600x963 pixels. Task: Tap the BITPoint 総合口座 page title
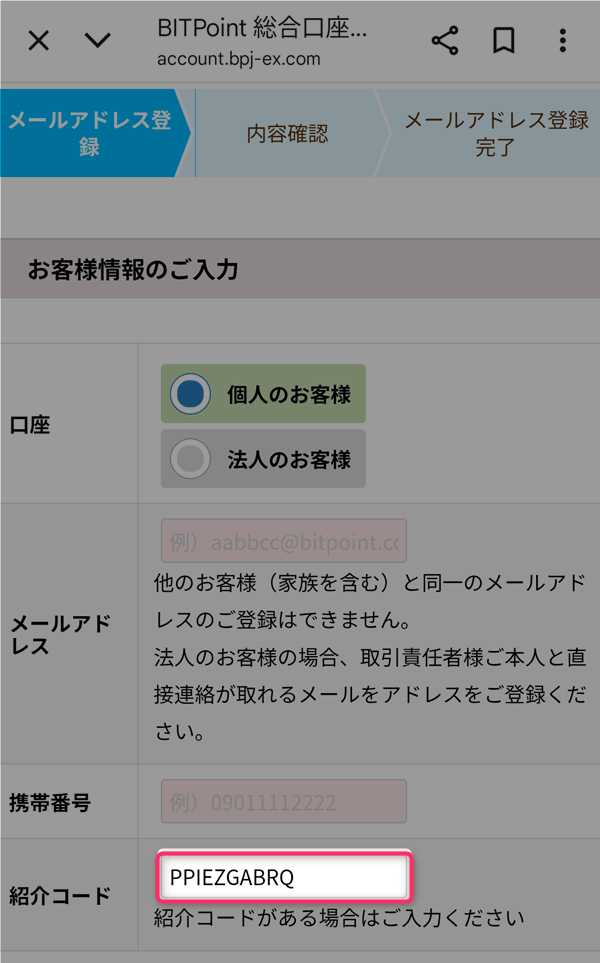coord(262,28)
